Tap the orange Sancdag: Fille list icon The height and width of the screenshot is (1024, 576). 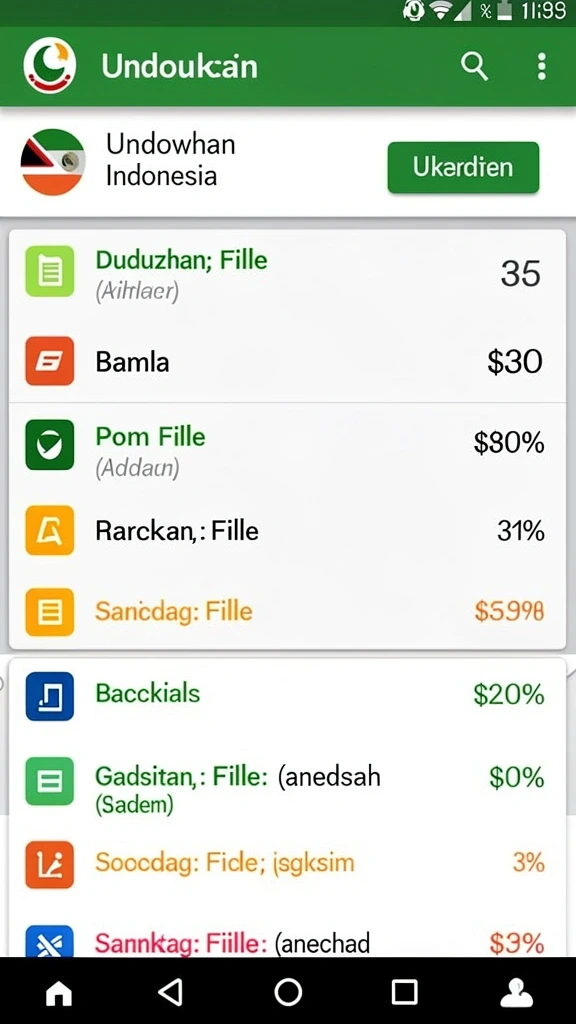(50, 612)
